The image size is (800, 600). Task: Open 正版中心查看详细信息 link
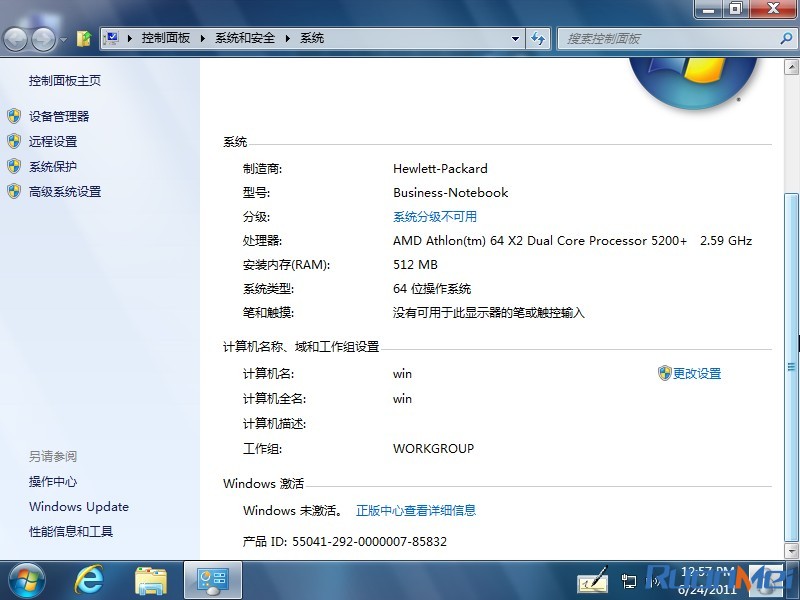pyautogui.click(x=416, y=510)
